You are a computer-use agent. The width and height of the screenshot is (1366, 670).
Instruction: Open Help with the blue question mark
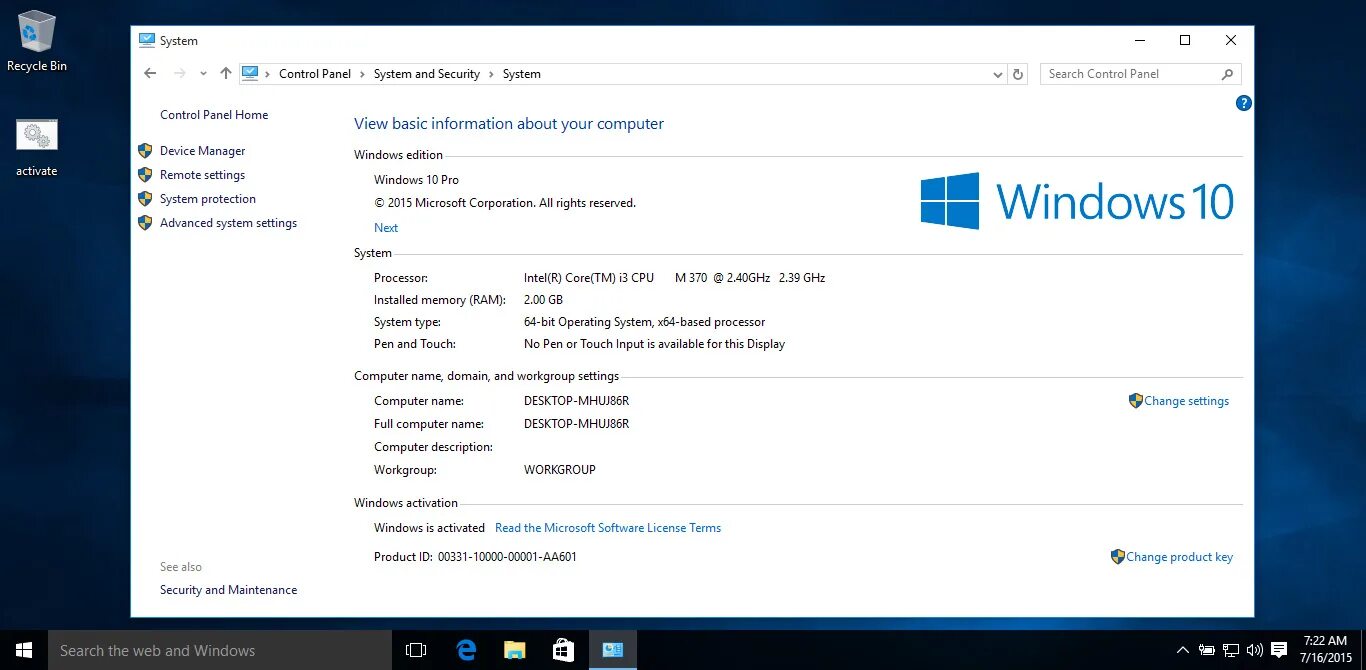1243,103
